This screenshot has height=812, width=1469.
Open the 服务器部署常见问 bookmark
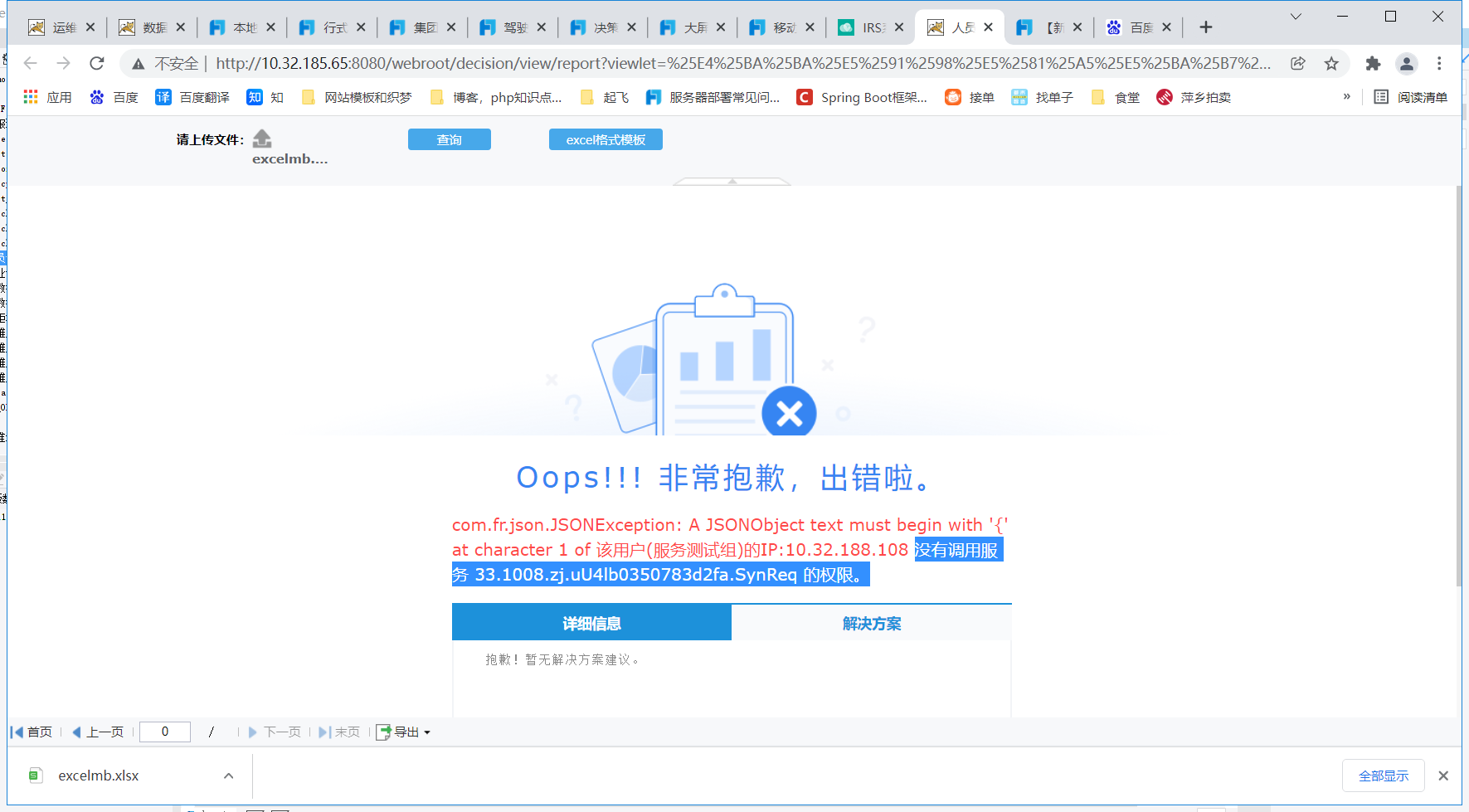coord(713,97)
